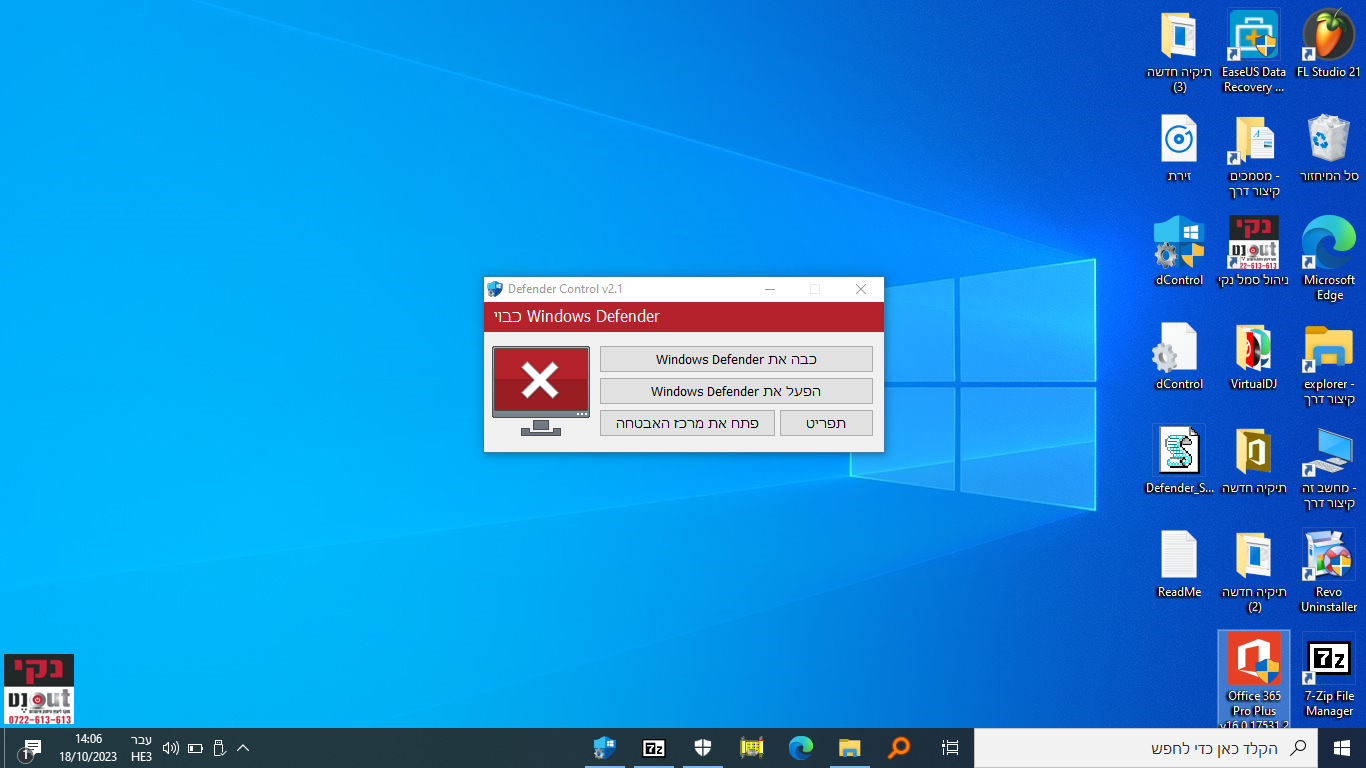Click the Defender Control title bar shield icon
Viewport: 1366px width, 768px height.
495,289
